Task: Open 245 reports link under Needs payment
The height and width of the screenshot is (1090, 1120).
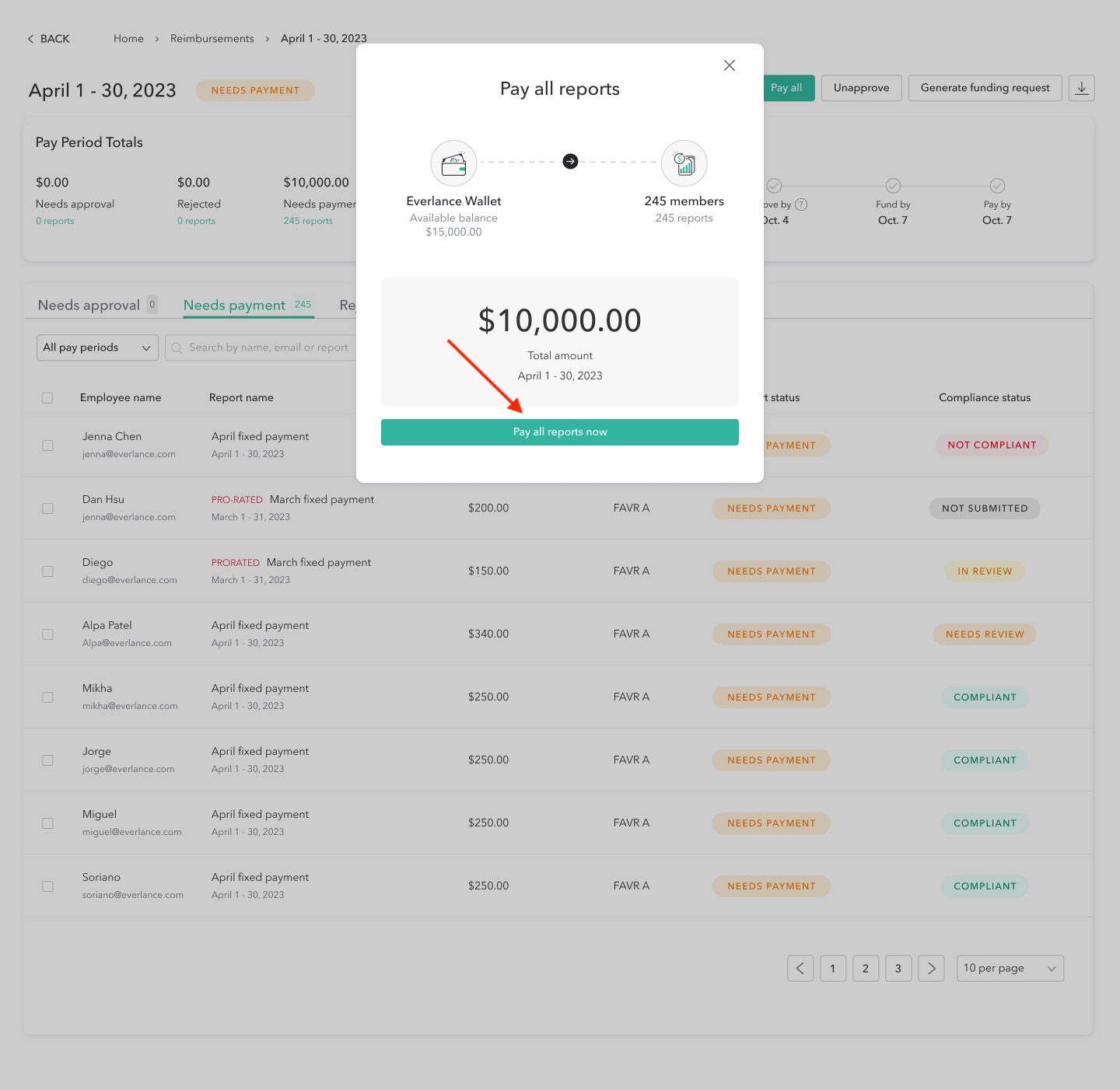Action: point(308,221)
